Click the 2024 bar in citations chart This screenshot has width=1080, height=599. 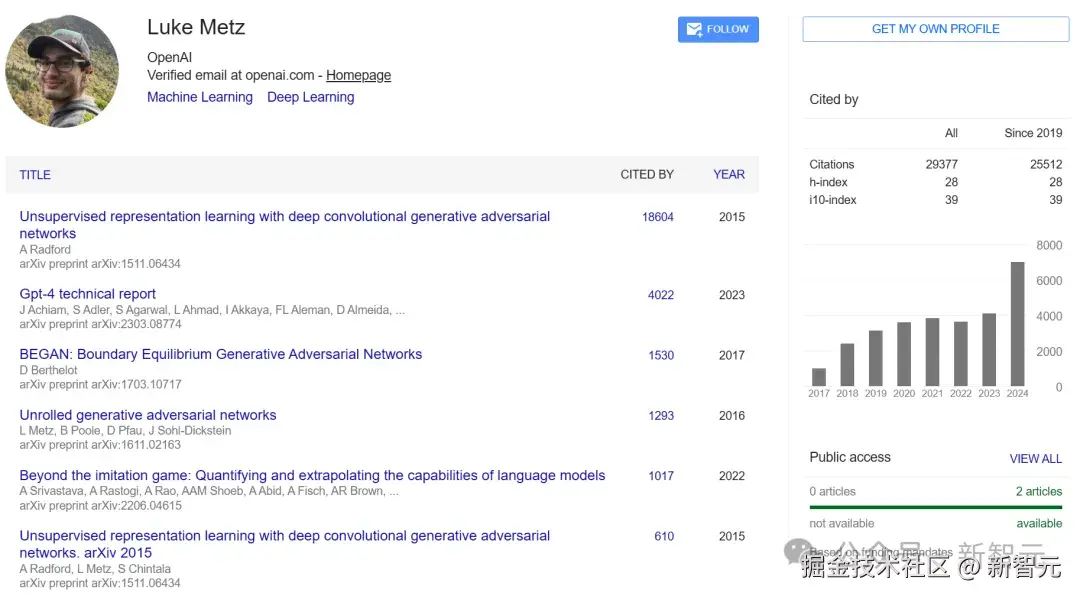click(1017, 324)
